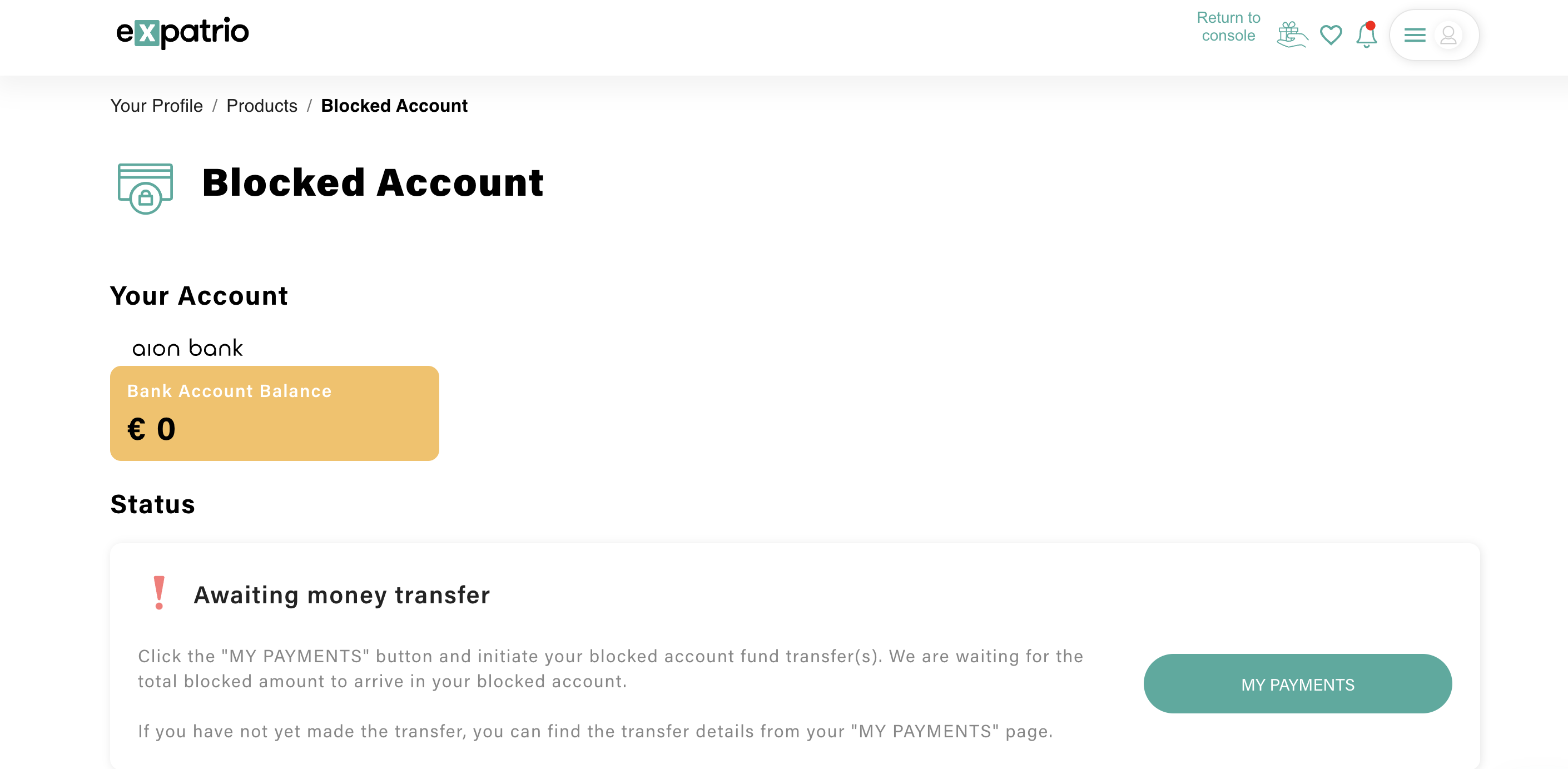Screen dimensions: 1568x769
Task: Click the Status section heading
Action: (152, 504)
